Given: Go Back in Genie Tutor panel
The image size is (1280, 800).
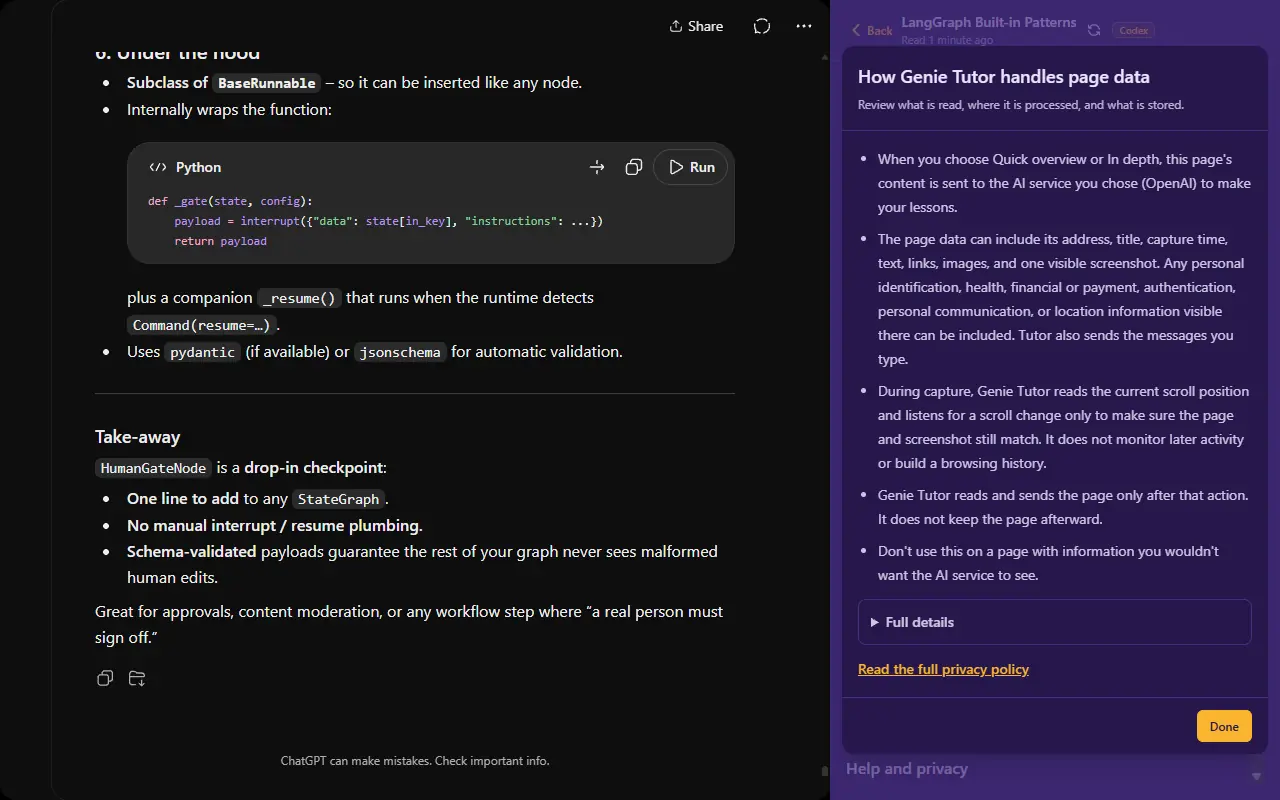Looking at the screenshot, I should pyautogui.click(x=872, y=30).
